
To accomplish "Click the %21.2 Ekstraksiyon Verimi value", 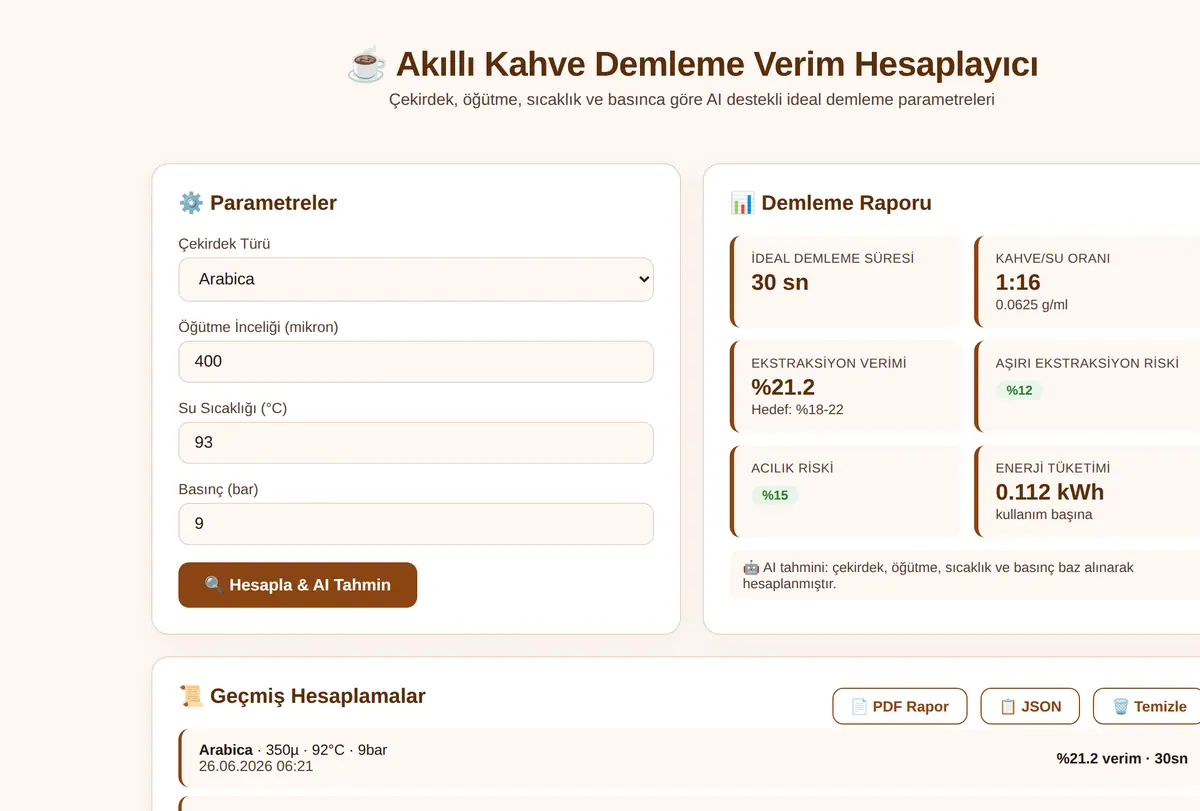I will 783,386.
